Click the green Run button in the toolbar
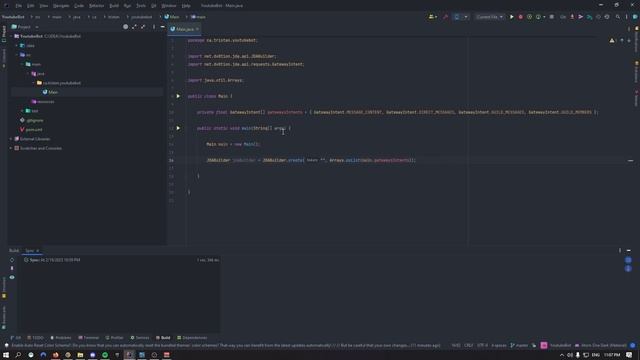The width and height of the screenshot is (640, 360). [511, 17]
